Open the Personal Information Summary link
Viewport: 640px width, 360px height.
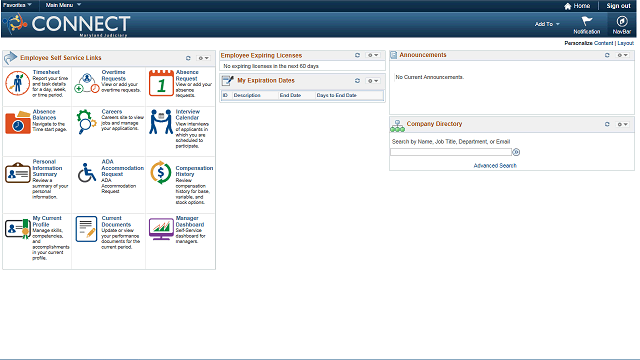click(x=47, y=168)
